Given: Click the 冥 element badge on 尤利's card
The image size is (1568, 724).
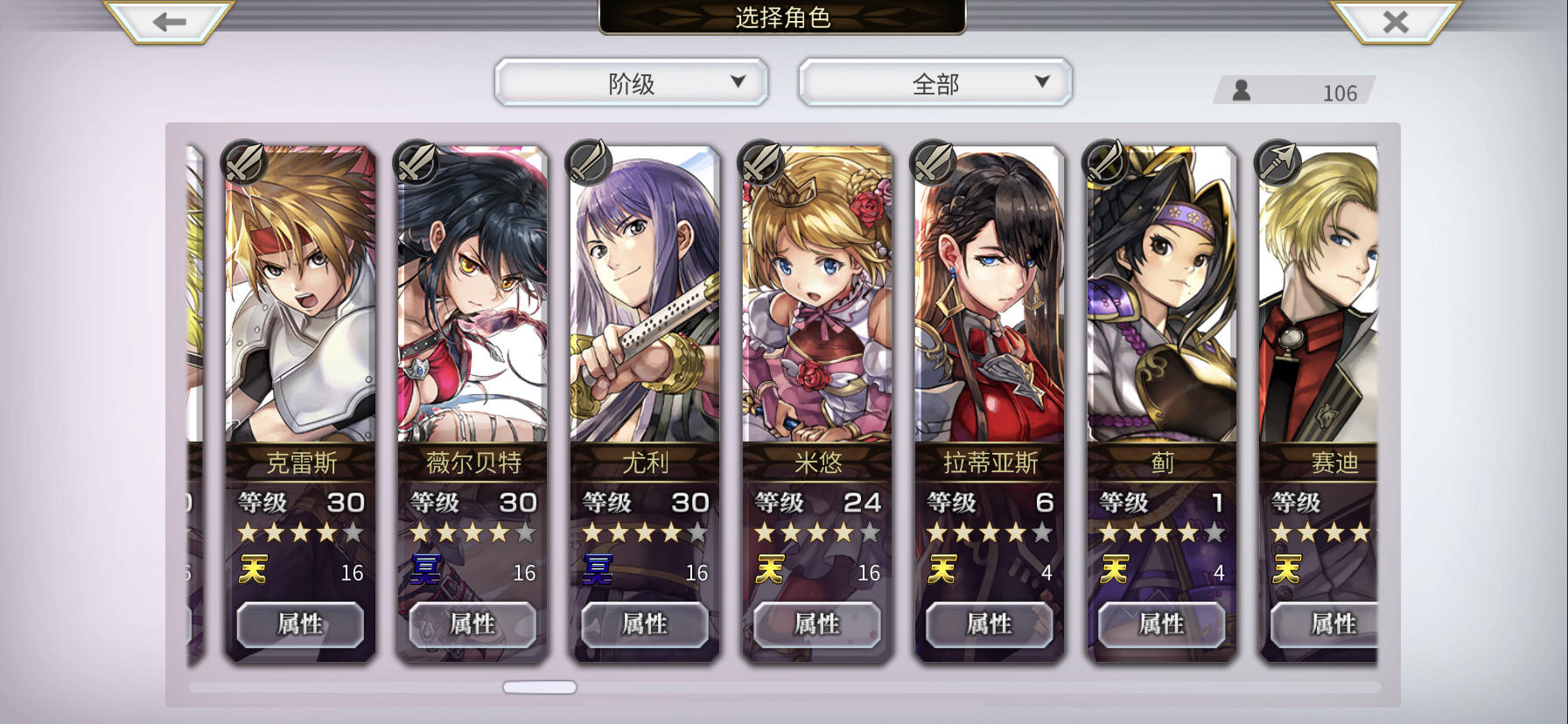Looking at the screenshot, I should [x=598, y=570].
